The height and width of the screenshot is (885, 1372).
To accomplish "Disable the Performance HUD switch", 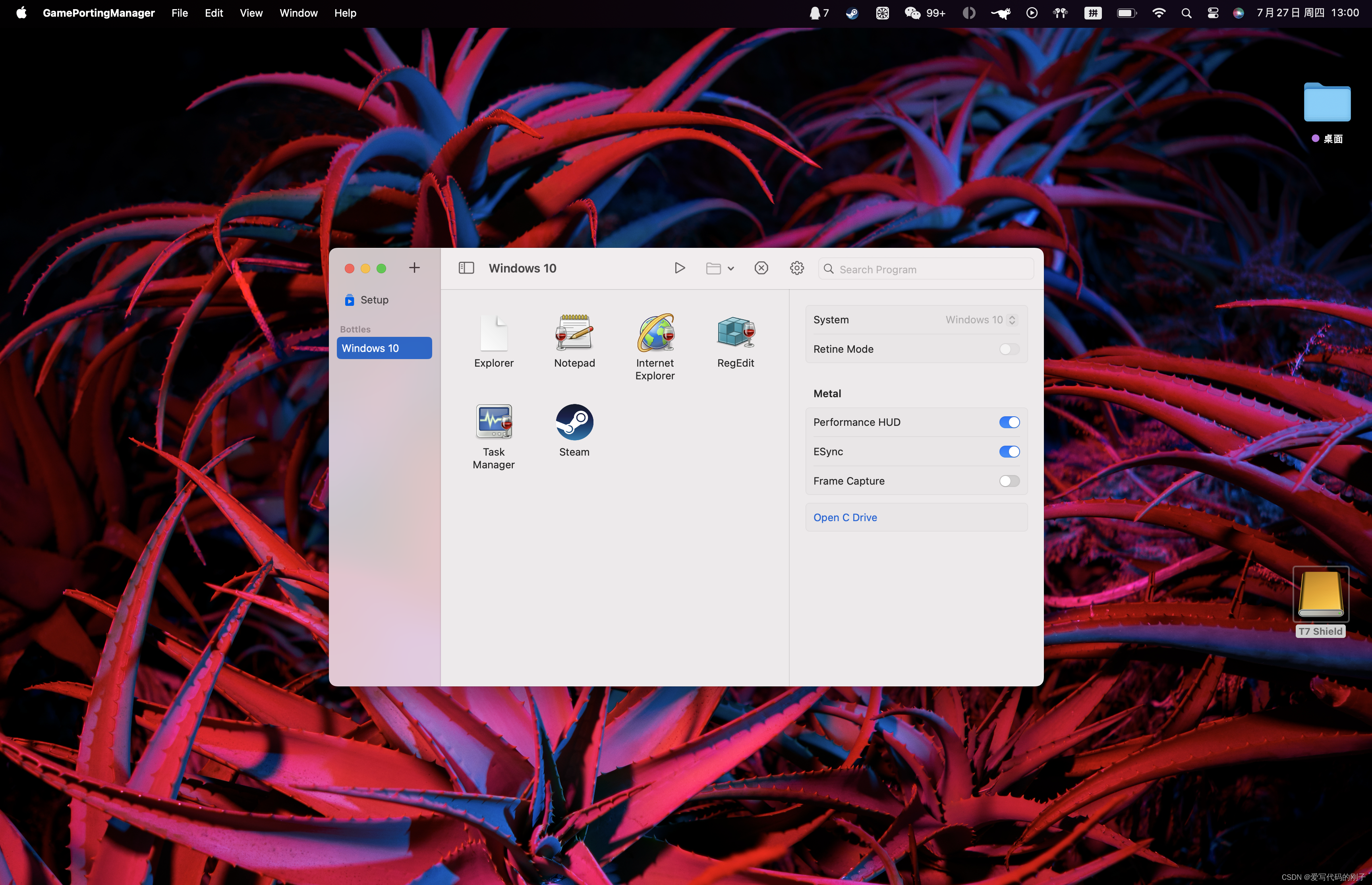I will [x=1009, y=422].
